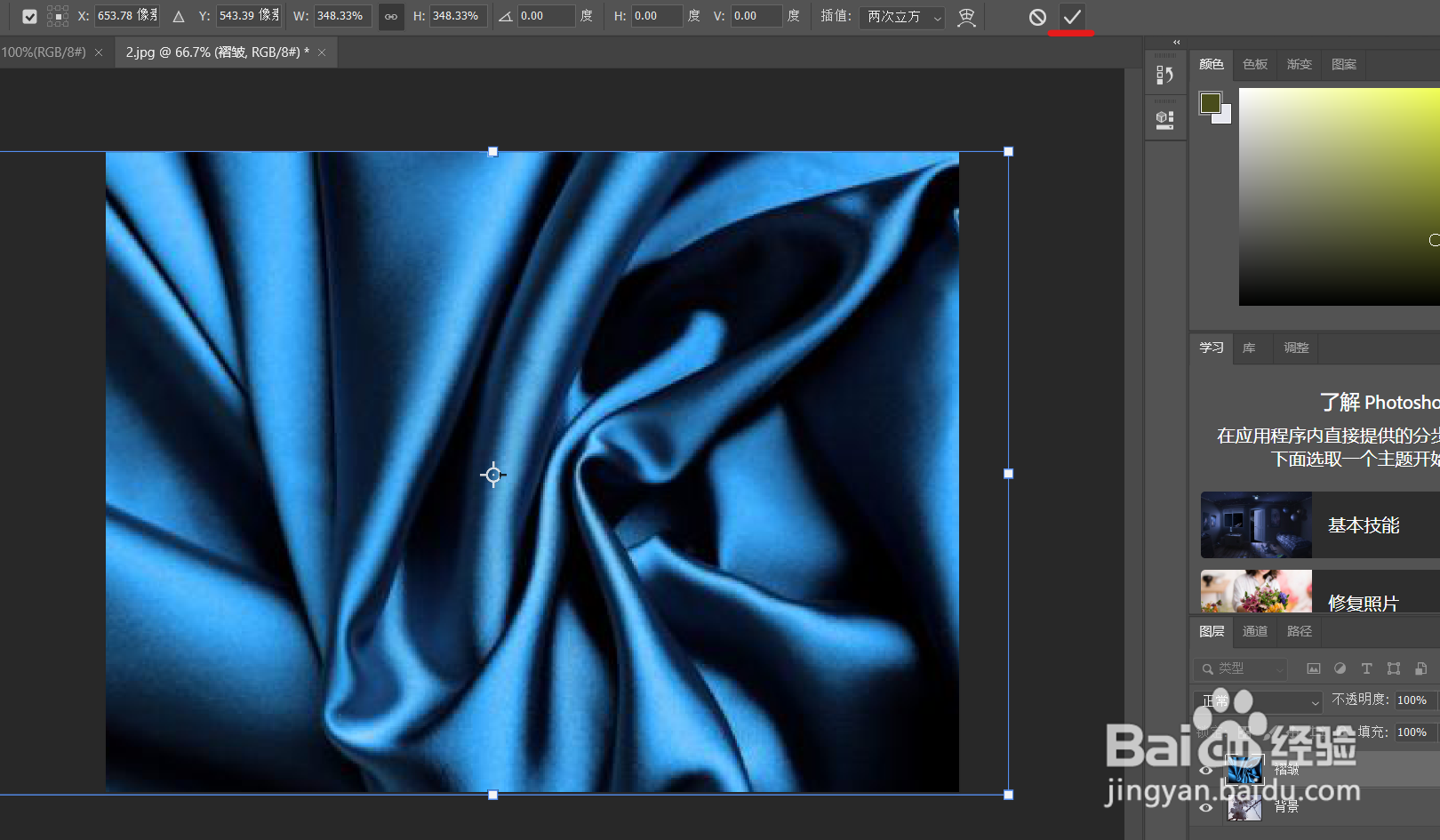Click the 填充 fill value field
The height and width of the screenshot is (840, 1440).
[1414, 732]
